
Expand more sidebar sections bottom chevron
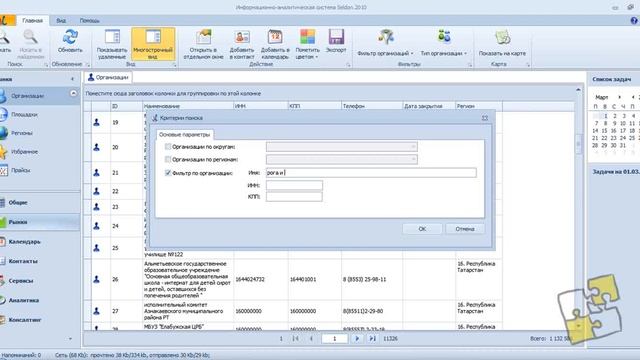[x=70, y=339]
